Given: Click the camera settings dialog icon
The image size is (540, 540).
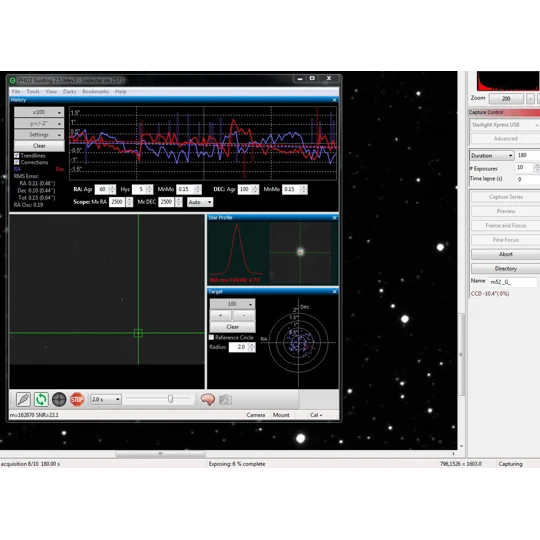Looking at the screenshot, I should (x=225, y=399).
